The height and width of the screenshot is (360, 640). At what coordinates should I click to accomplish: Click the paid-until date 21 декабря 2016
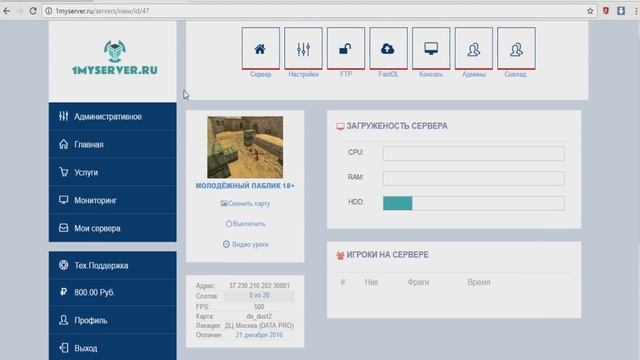pyautogui.click(x=259, y=335)
